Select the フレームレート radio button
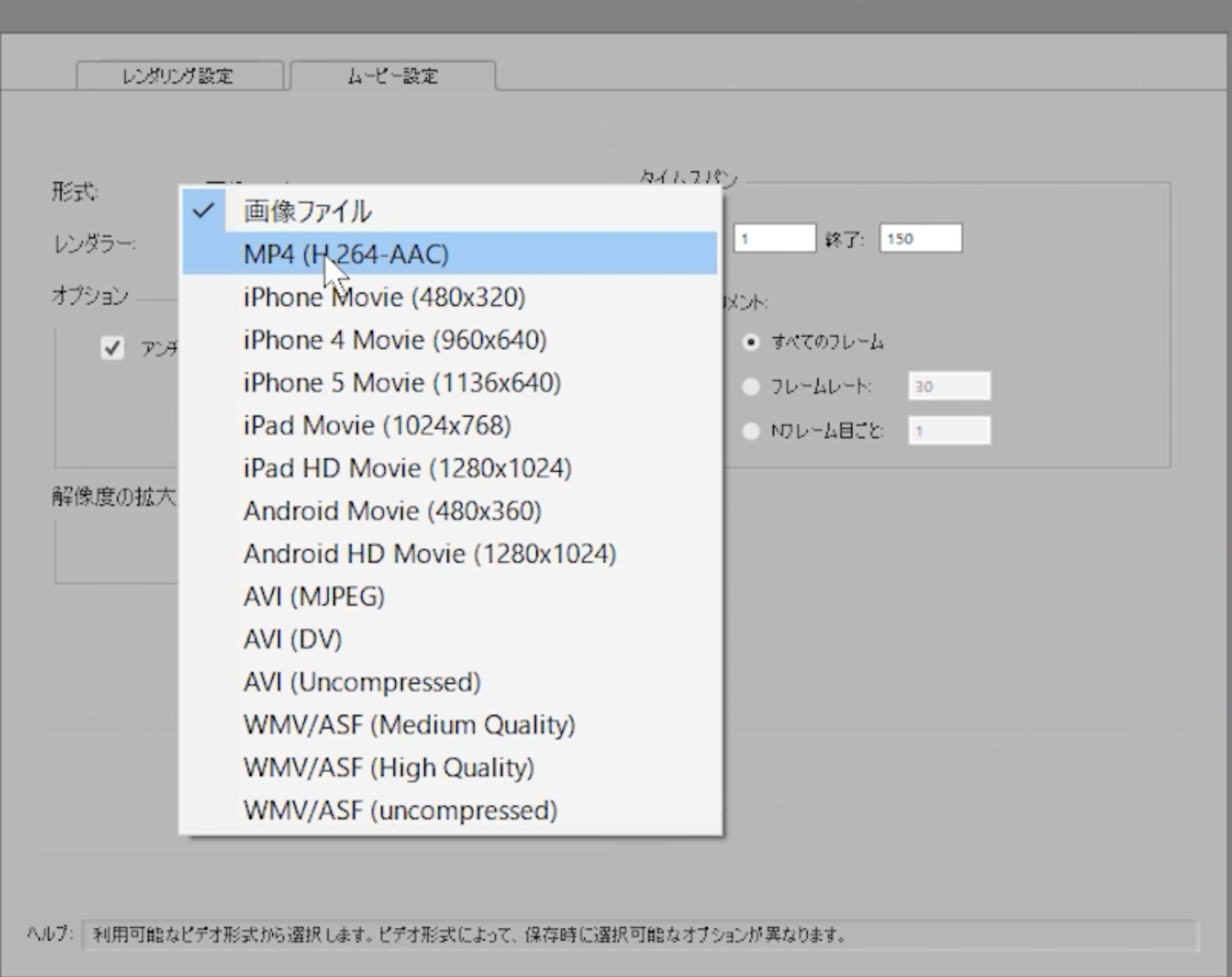Viewport: 1232px width, 977px height. (751, 387)
